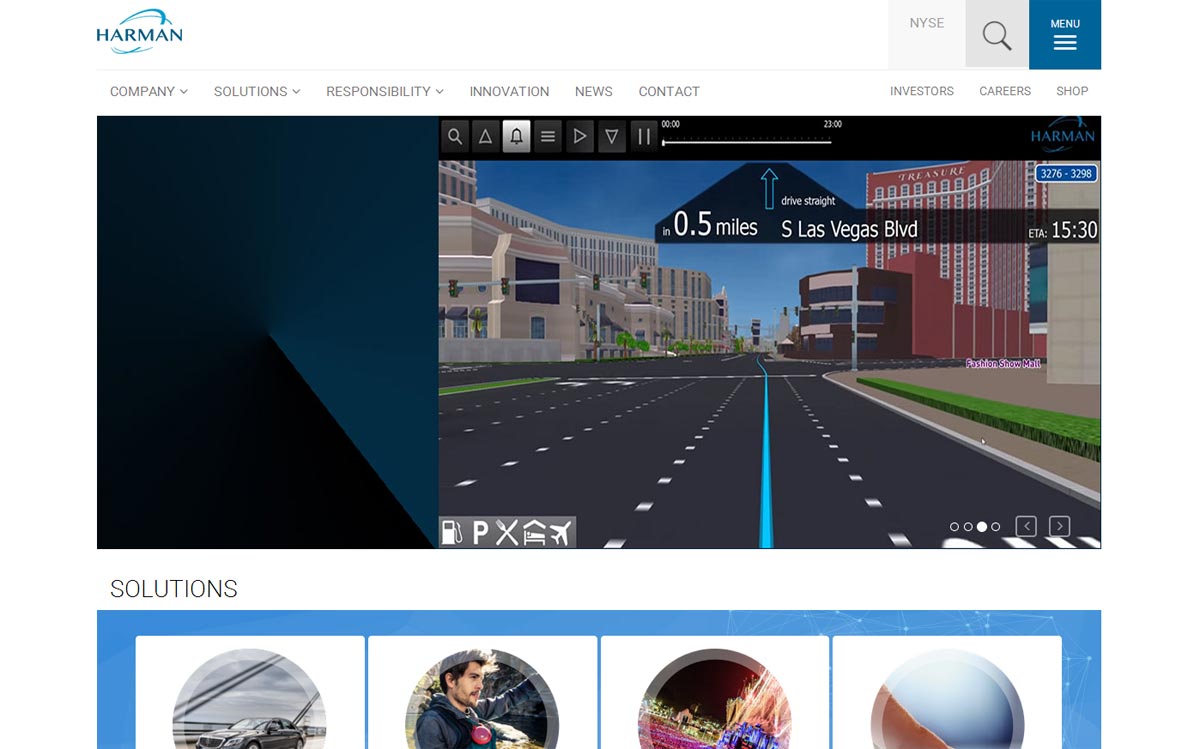1200x749 pixels.
Task: Open the blue sphere solution card
Action: tap(947, 692)
